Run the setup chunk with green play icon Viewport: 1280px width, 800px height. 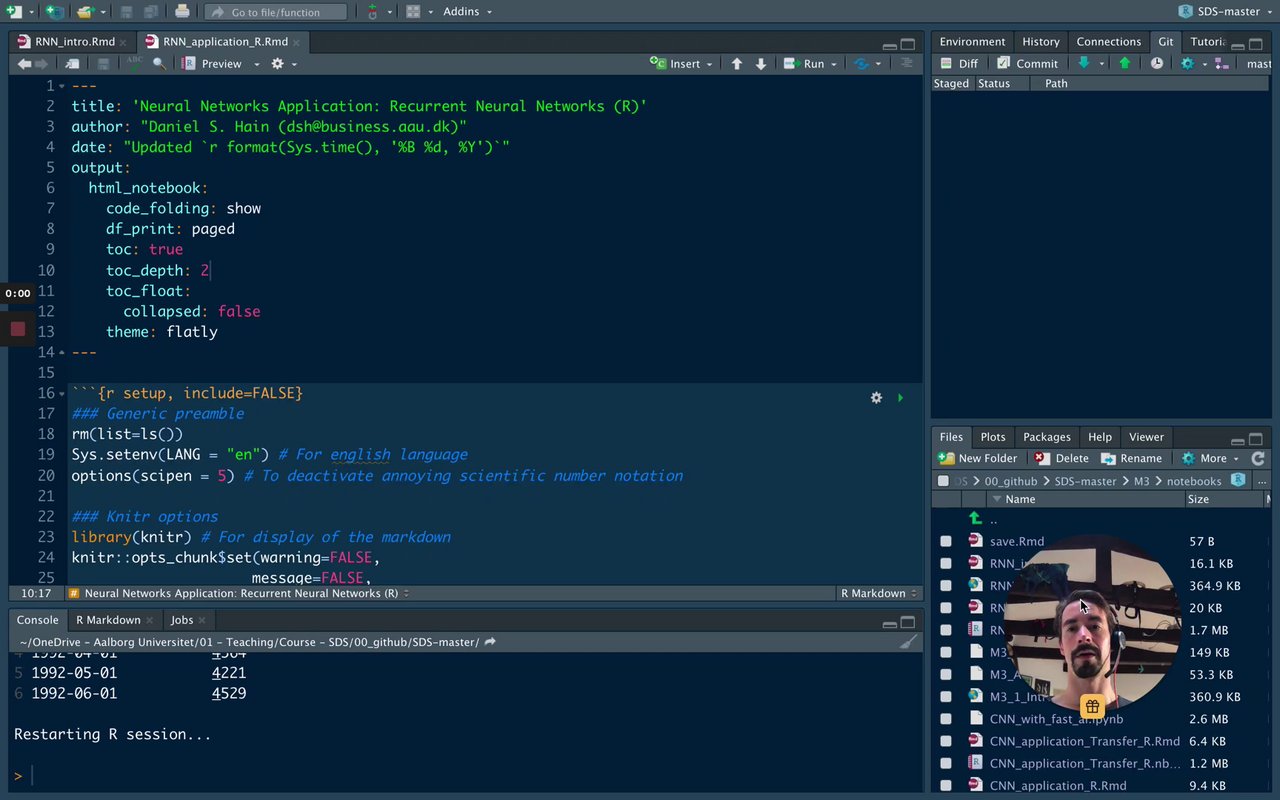pos(900,398)
